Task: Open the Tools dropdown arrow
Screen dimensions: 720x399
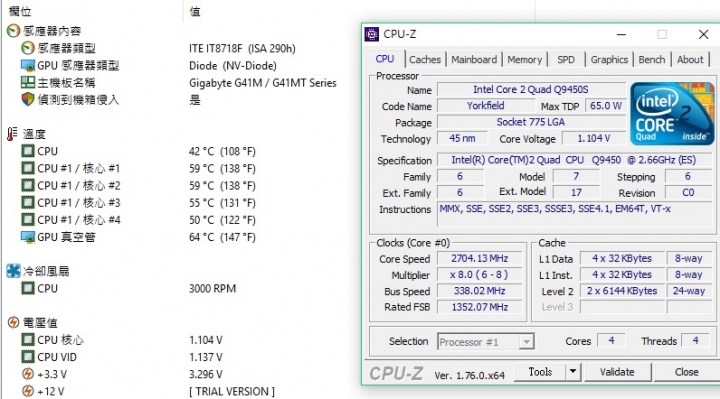Action: click(573, 371)
